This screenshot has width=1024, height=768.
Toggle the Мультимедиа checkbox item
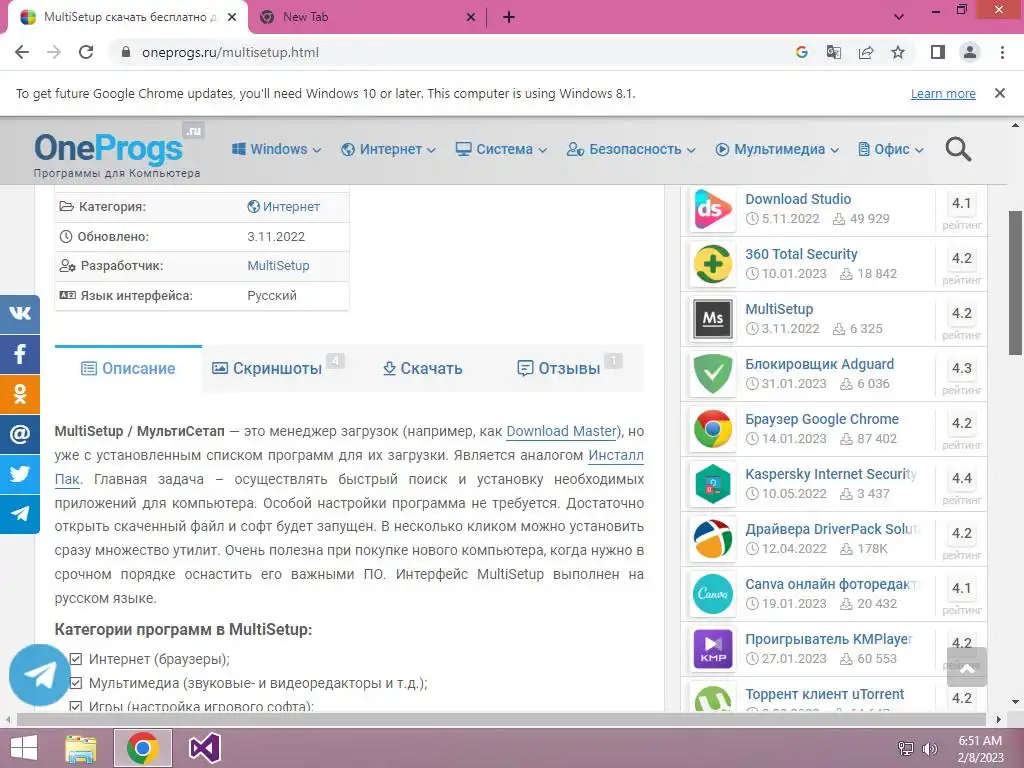click(x=76, y=683)
